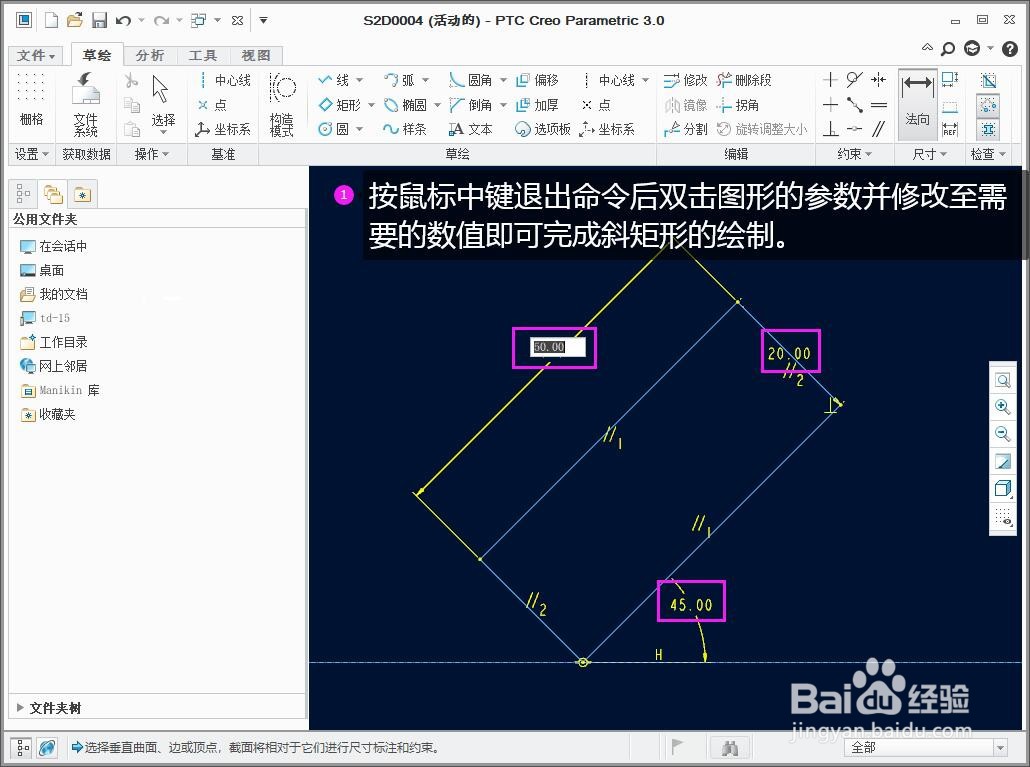Toggle the highlight open ends inspect button
1030x767 pixels.
coord(988,105)
